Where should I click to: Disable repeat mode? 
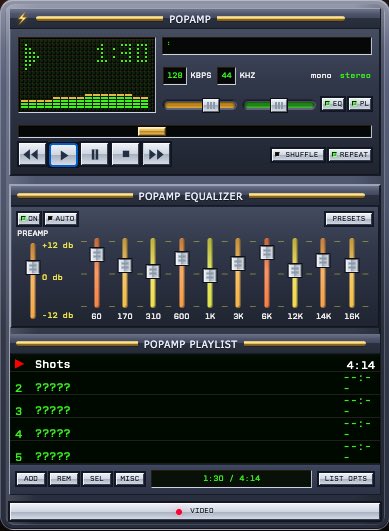pyautogui.click(x=350, y=155)
